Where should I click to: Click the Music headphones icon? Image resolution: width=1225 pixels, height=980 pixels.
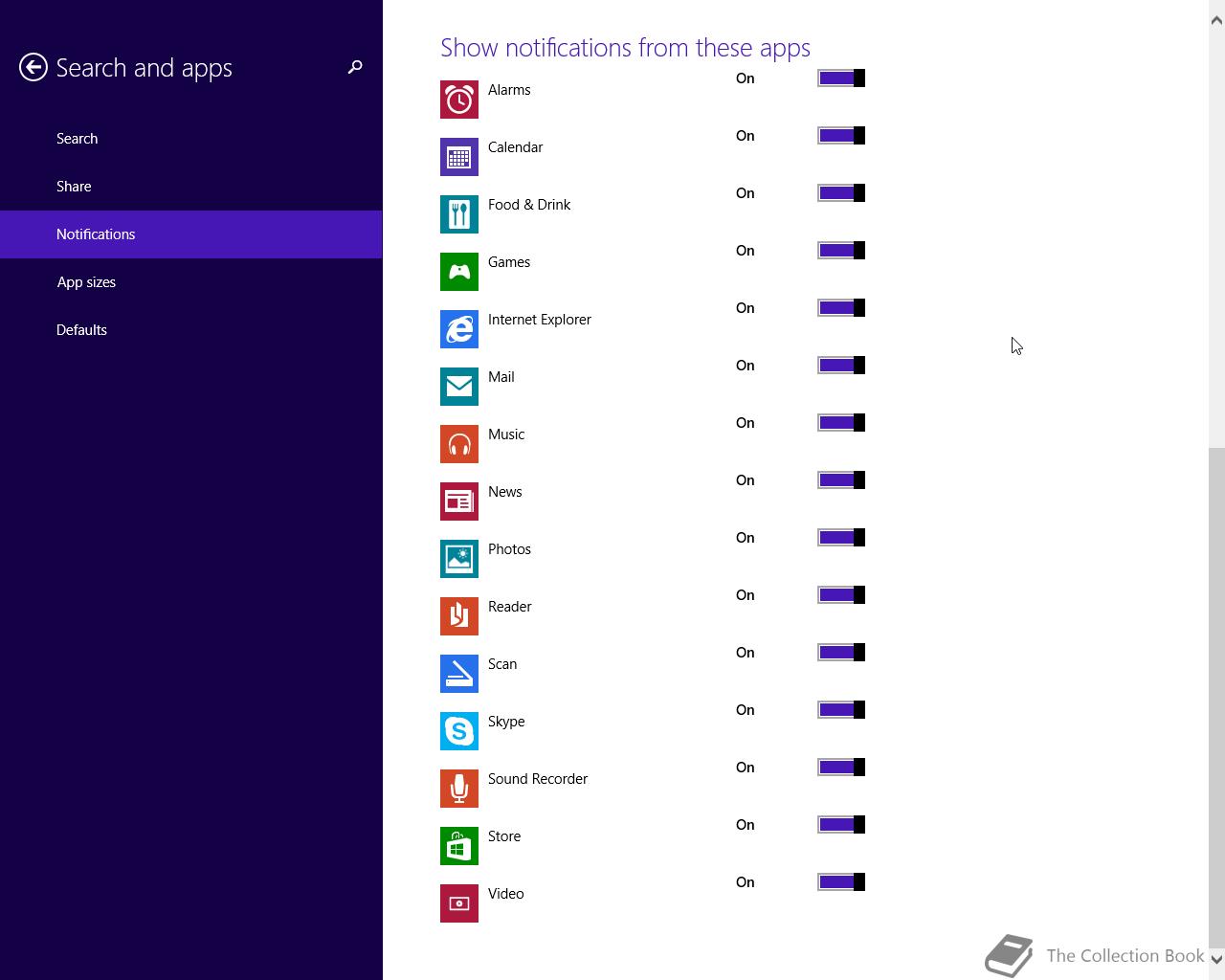coord(459,444)
